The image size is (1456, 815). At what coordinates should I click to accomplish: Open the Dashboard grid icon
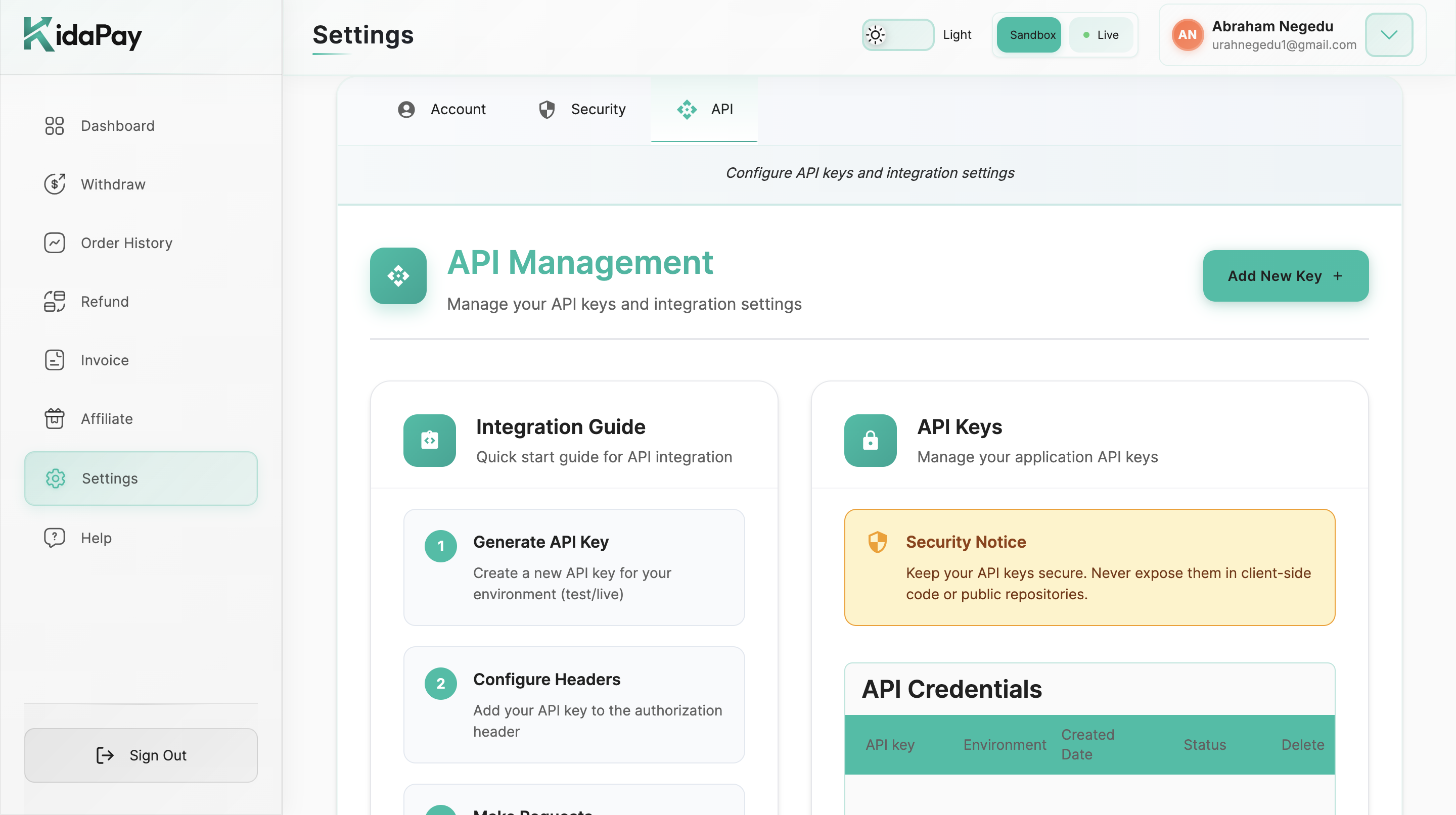(54, 125)
